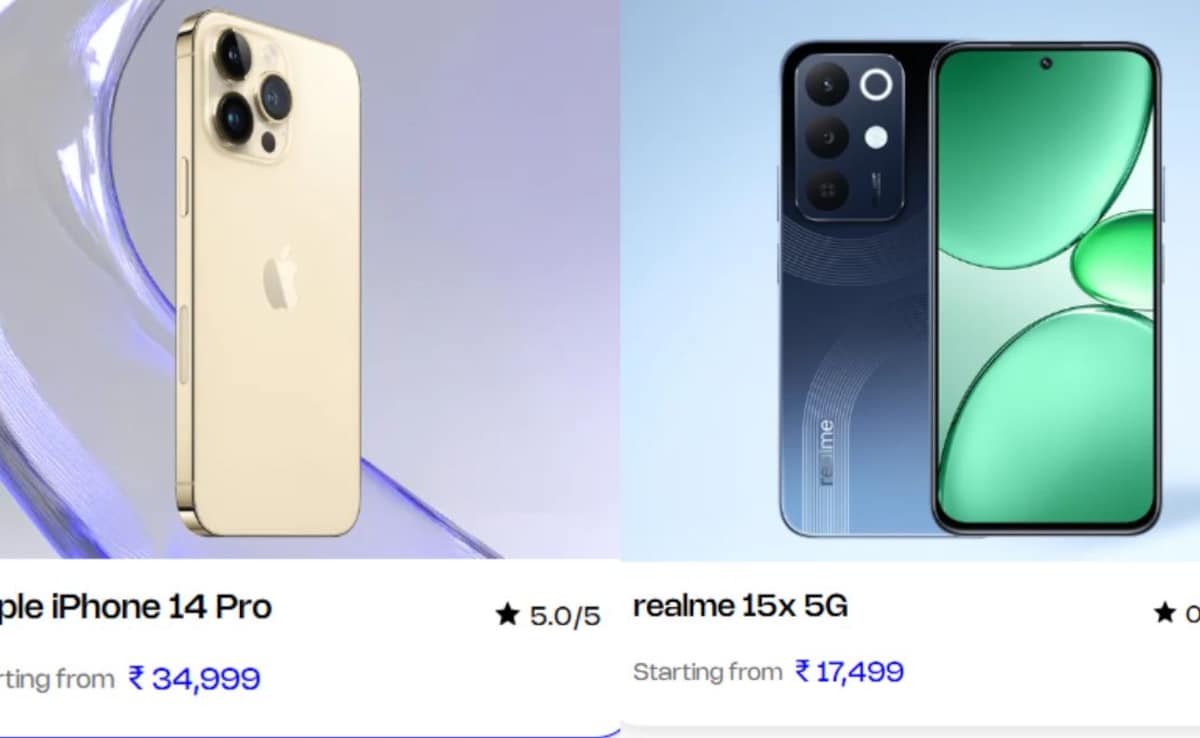Image resolution: width=1200 pixels, height=738 pixels.
Task: Click the punch-hole camera on the realme screen
Action: (x=1045, y=64)
